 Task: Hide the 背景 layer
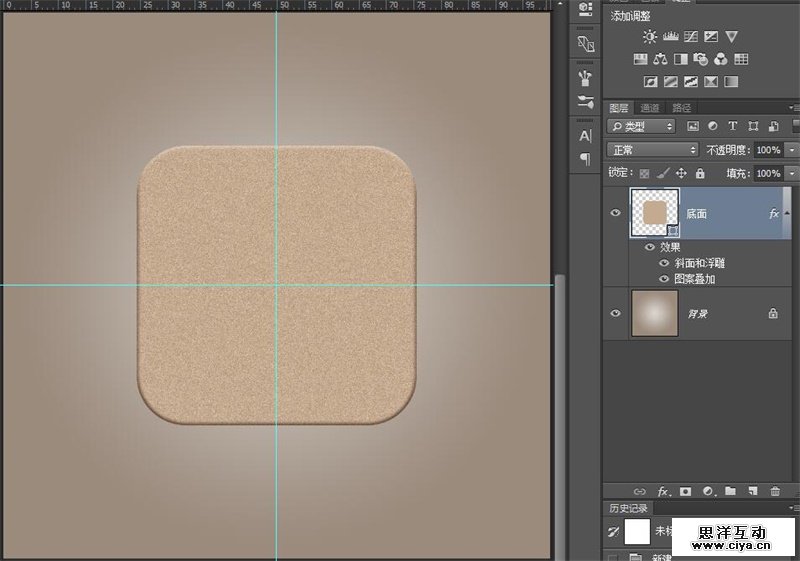(x=615, y=313)
